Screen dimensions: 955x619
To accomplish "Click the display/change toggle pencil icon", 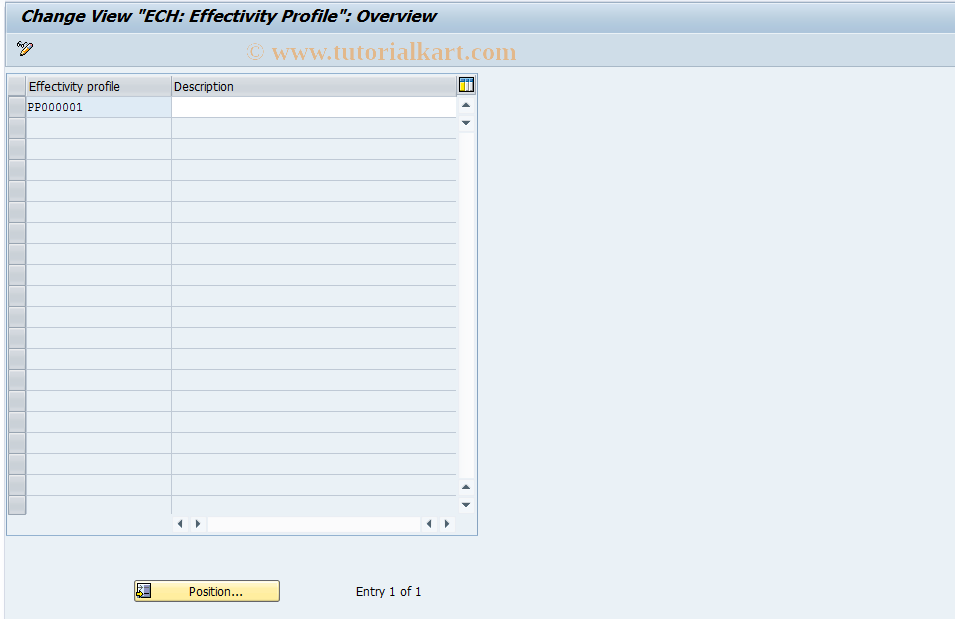I will pos(25,48).
